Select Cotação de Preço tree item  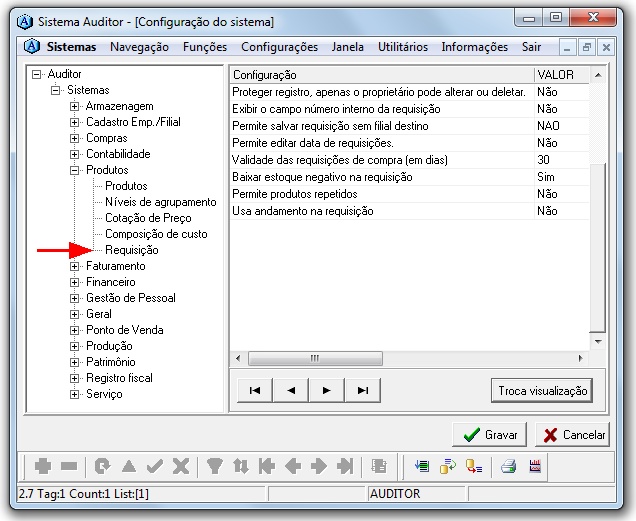coord(148,218)
